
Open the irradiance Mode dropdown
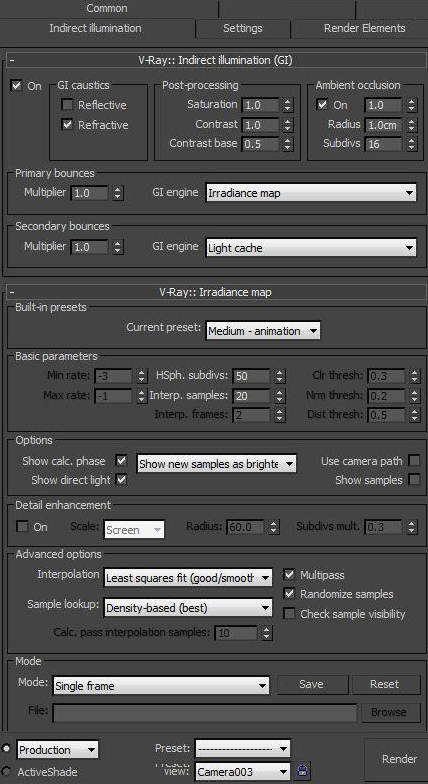161,686
